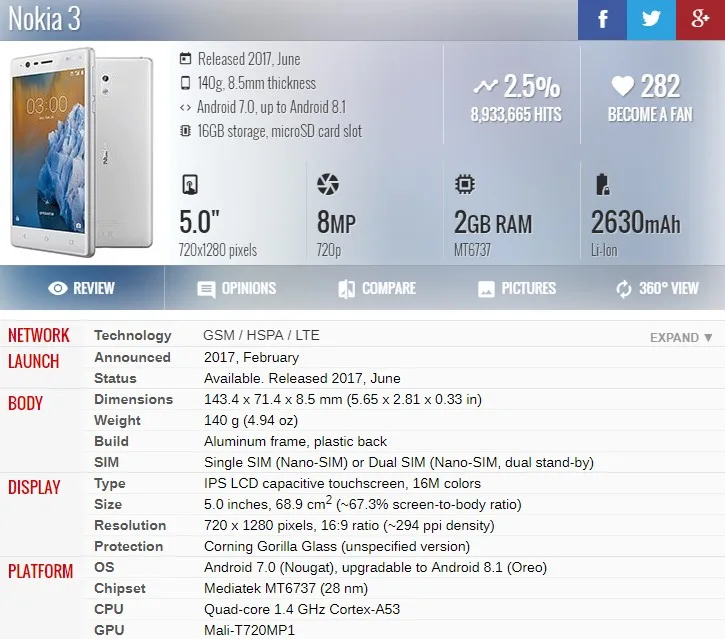This screenshot has height=639, width=725.
Task: Open the Pictures tab
Action: (516, 288)
